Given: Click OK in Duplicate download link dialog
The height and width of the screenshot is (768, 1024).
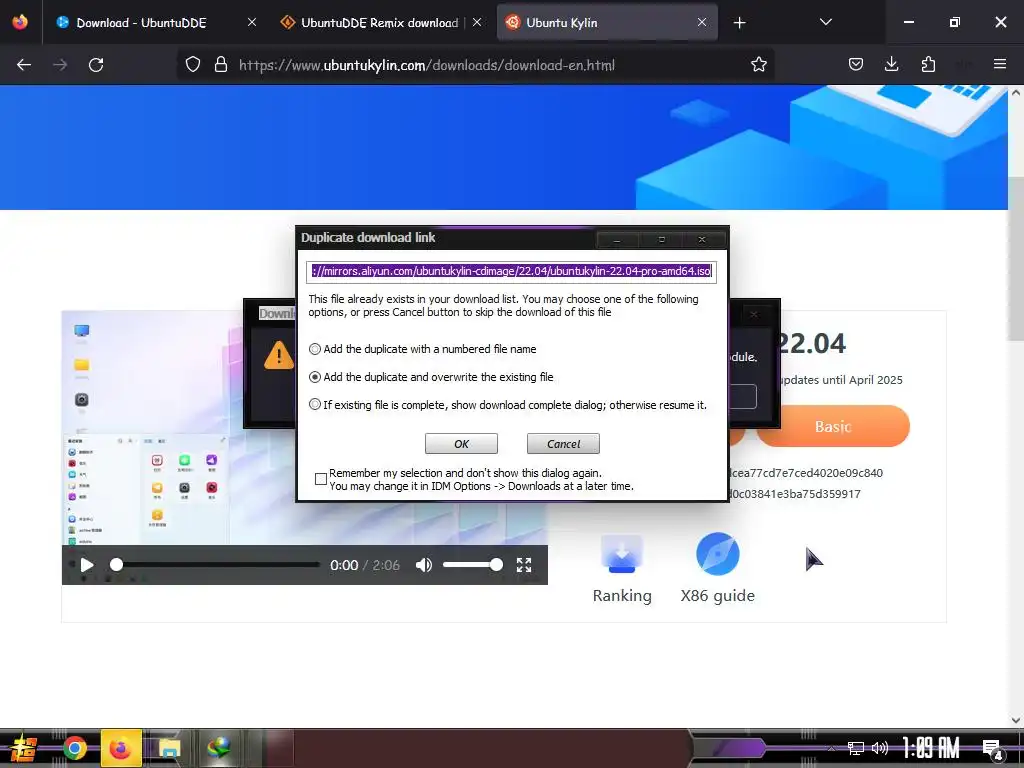Looking at the screenshot, I should click(461, 443).
